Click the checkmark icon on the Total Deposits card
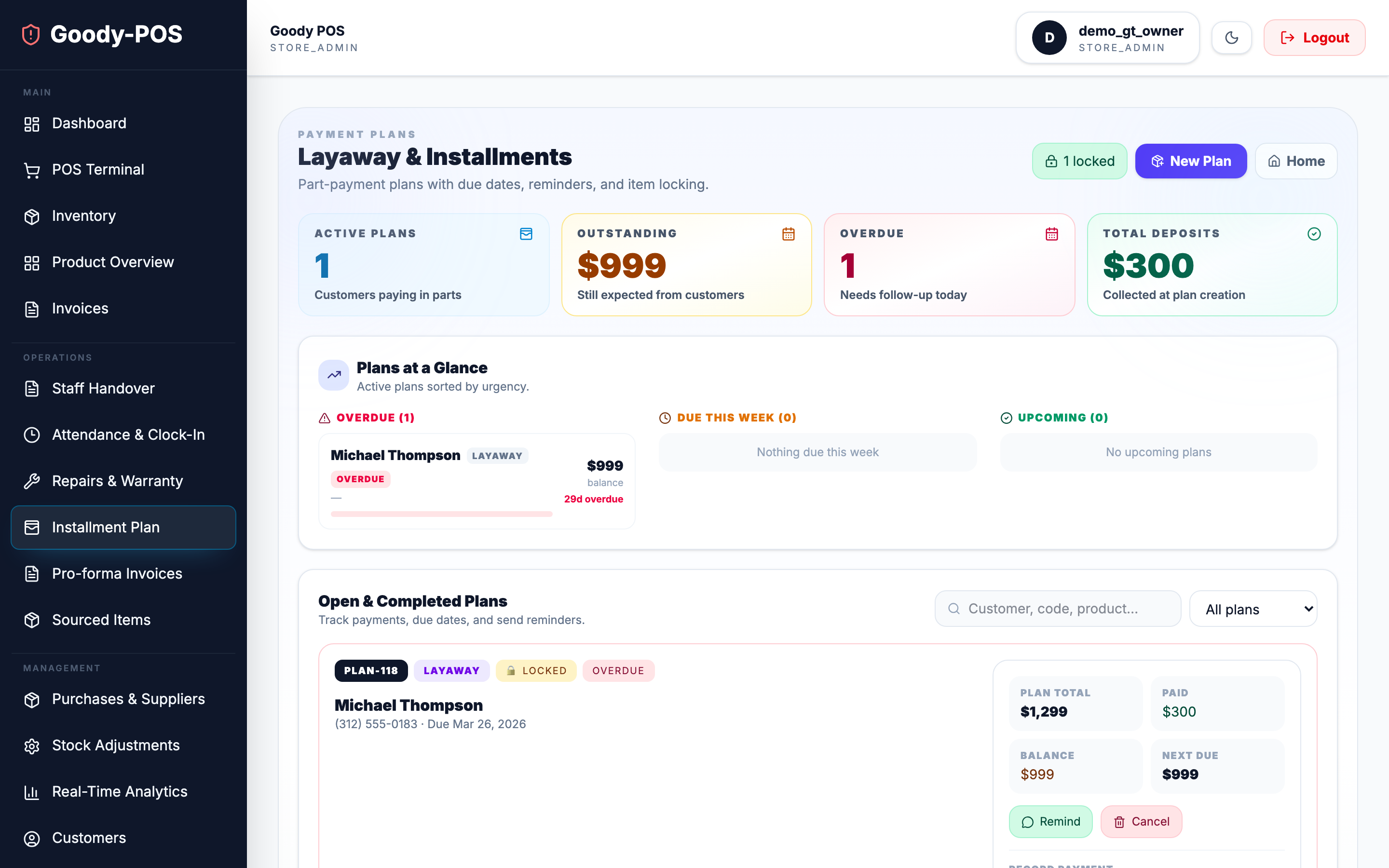The width and height of the screenshot is (1389, 868). click(x=1314, y=234)
